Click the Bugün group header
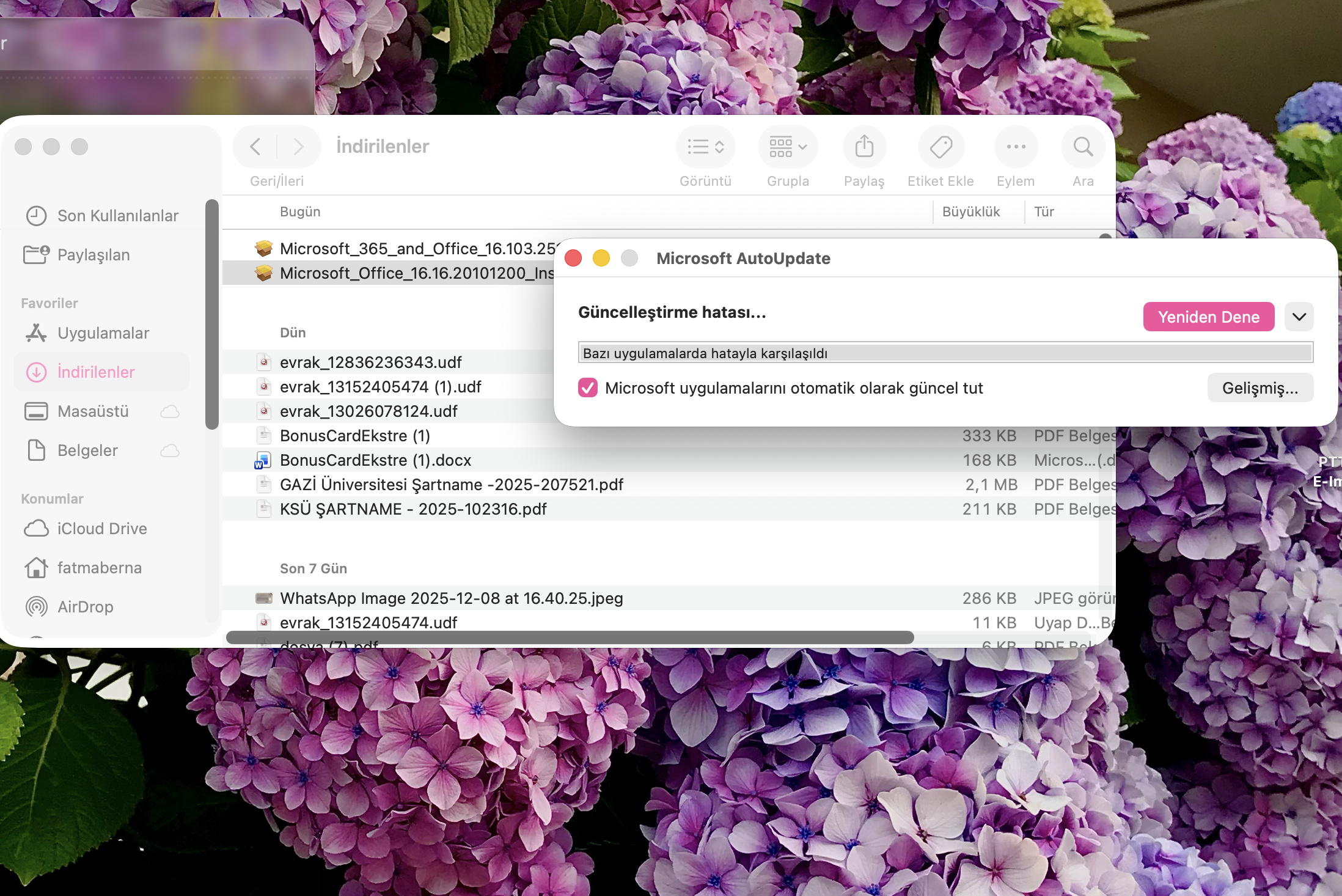This screenshot has width=1342, height=896. click(300, 211)
